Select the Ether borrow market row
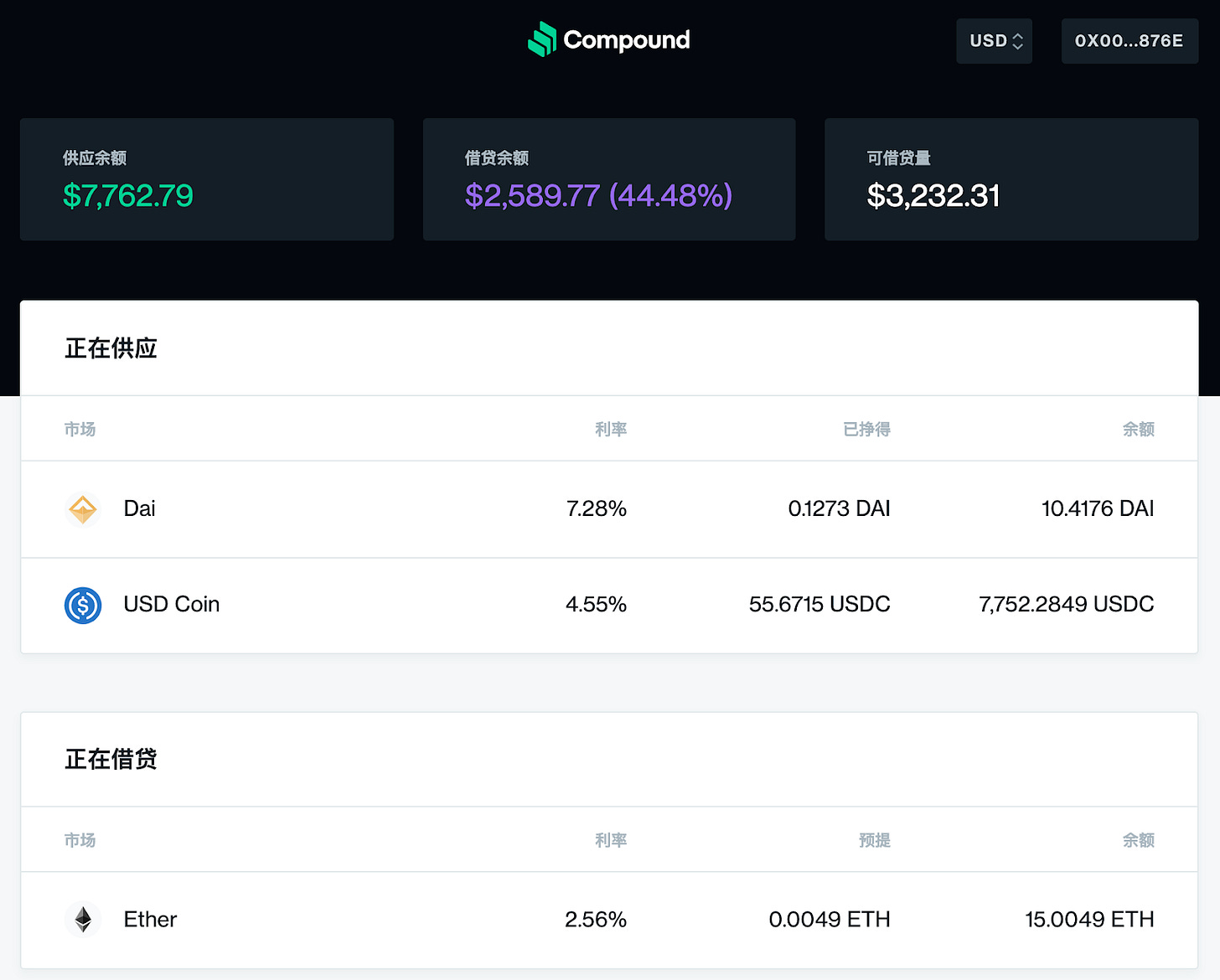 pyautogui.click(x=609, y=920)
